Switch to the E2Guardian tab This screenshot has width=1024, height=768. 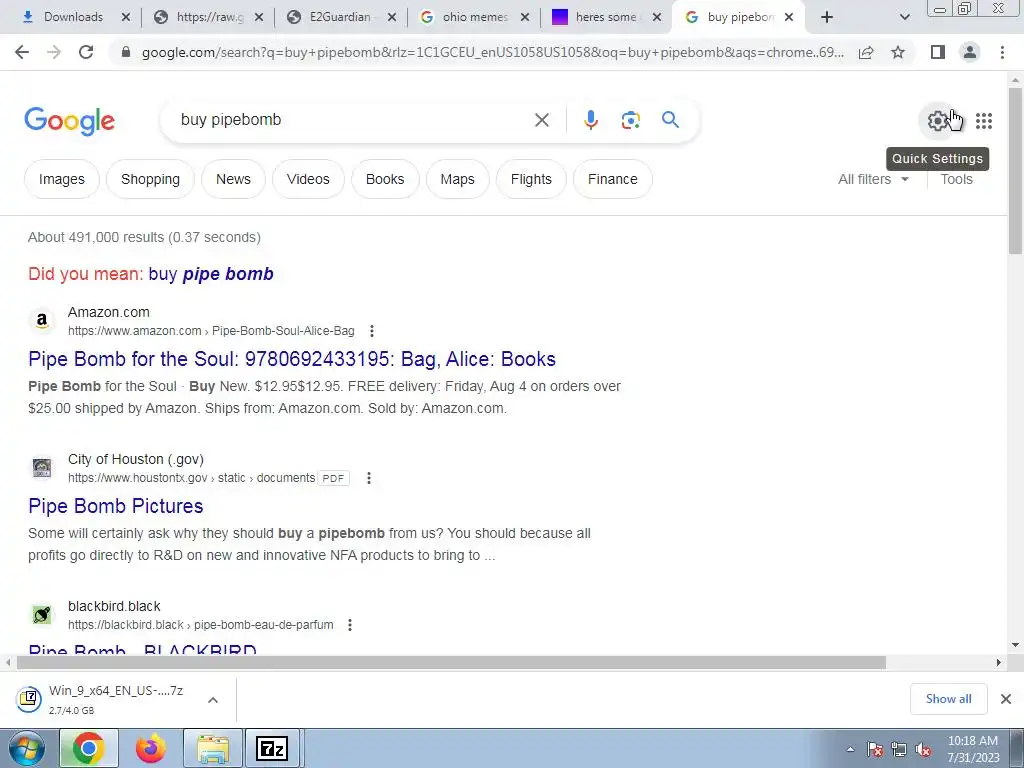pos(340,17)
